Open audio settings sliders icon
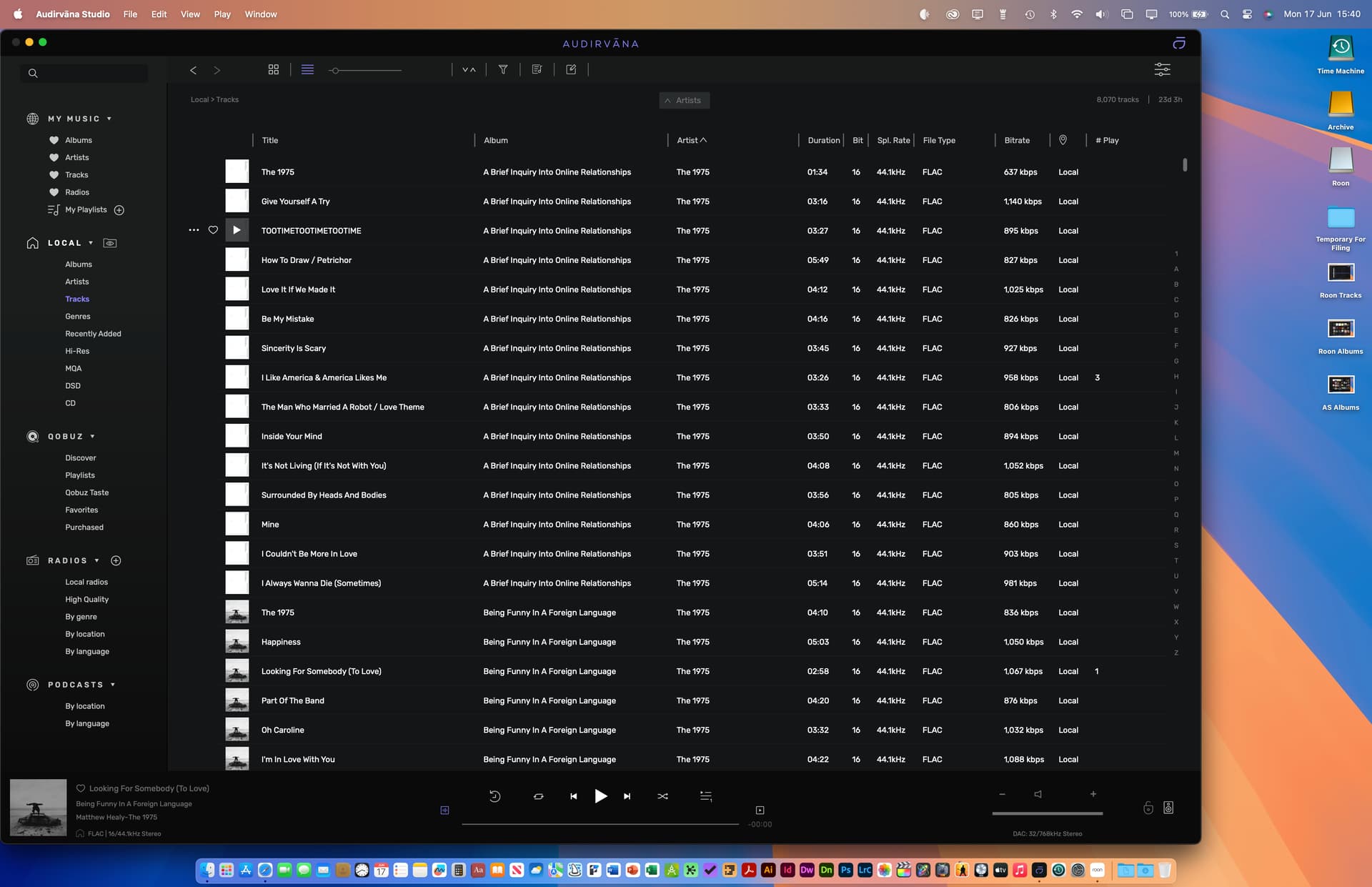This screenshot has width=1372, height=887. (1162, 69)
